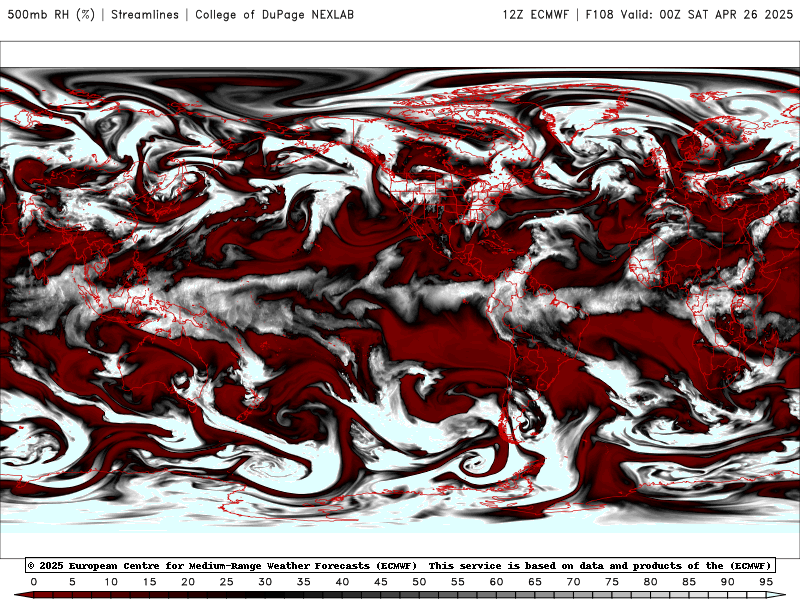Pick the "30" label on the RH legend
This screenshot has height=600, width=800.
[265, 582]
